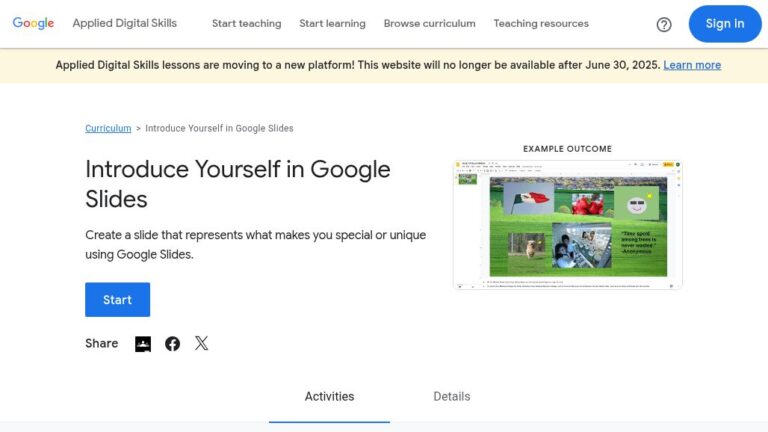Click the 'Create a slide that represents' description

point(256,245)
